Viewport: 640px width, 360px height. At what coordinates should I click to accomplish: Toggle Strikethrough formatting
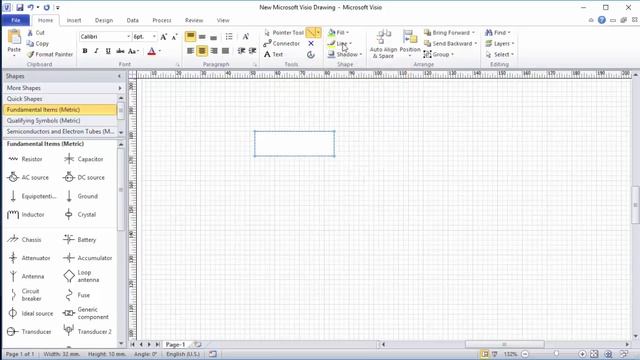pos(120,51)
